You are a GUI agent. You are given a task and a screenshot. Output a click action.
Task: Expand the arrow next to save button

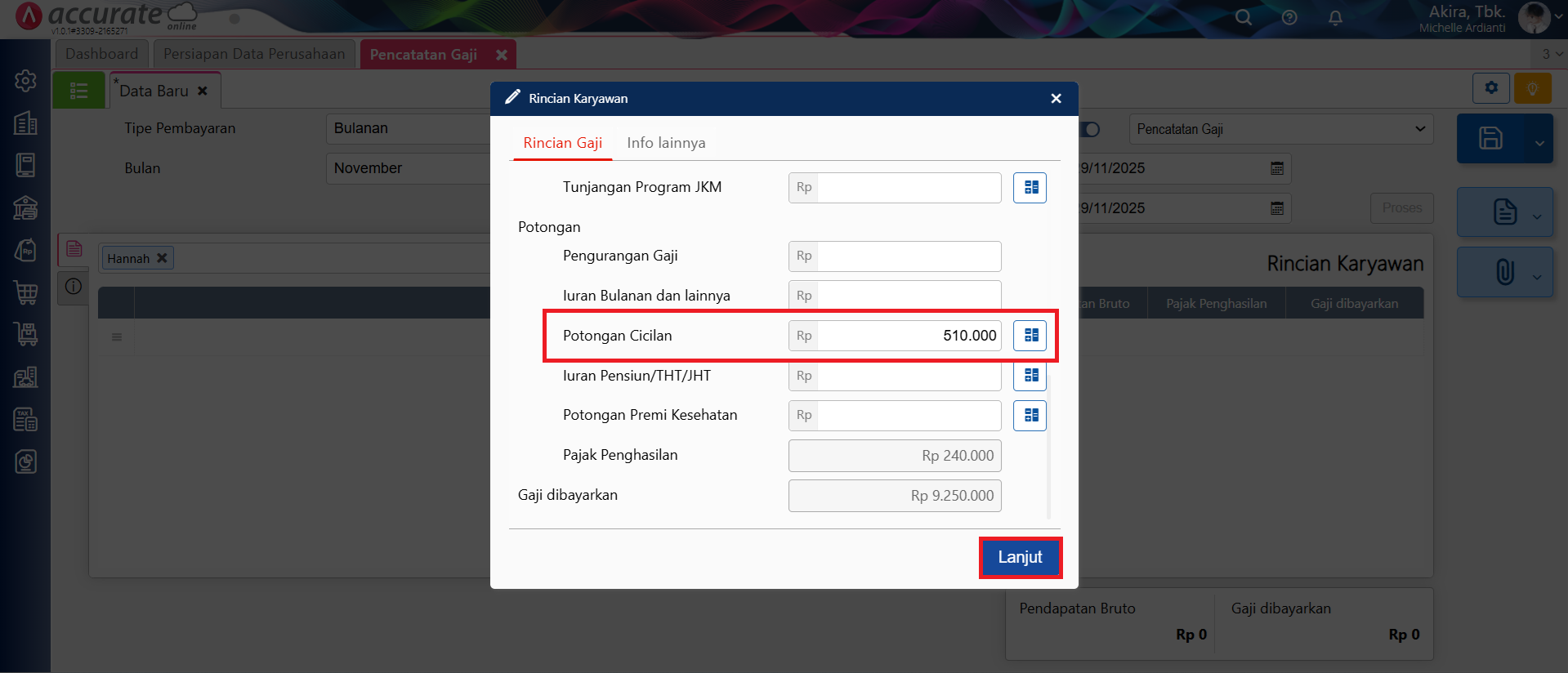point(1539,143)
